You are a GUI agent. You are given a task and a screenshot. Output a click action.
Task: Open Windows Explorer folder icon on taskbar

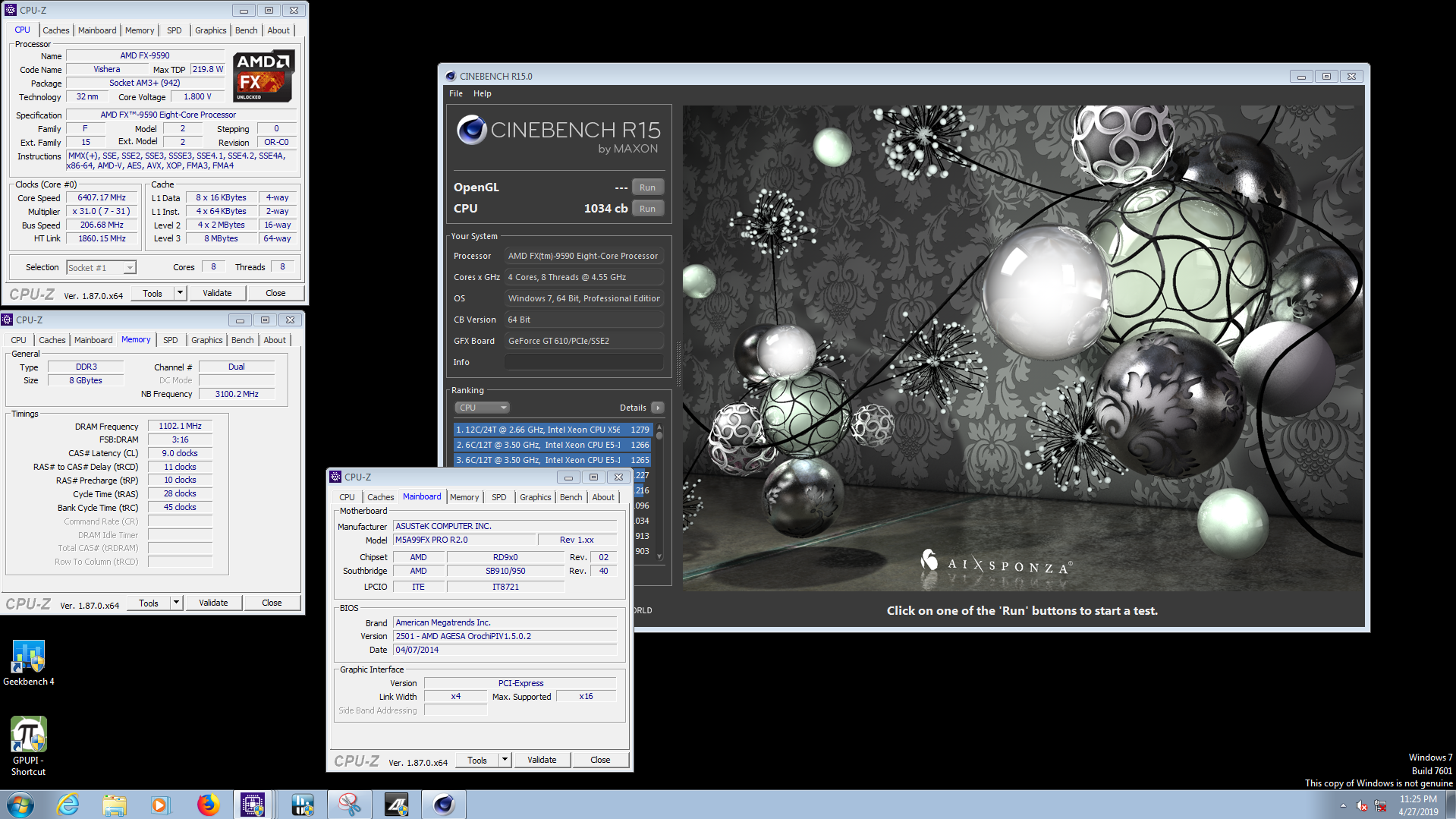click(x=115, y=804)
